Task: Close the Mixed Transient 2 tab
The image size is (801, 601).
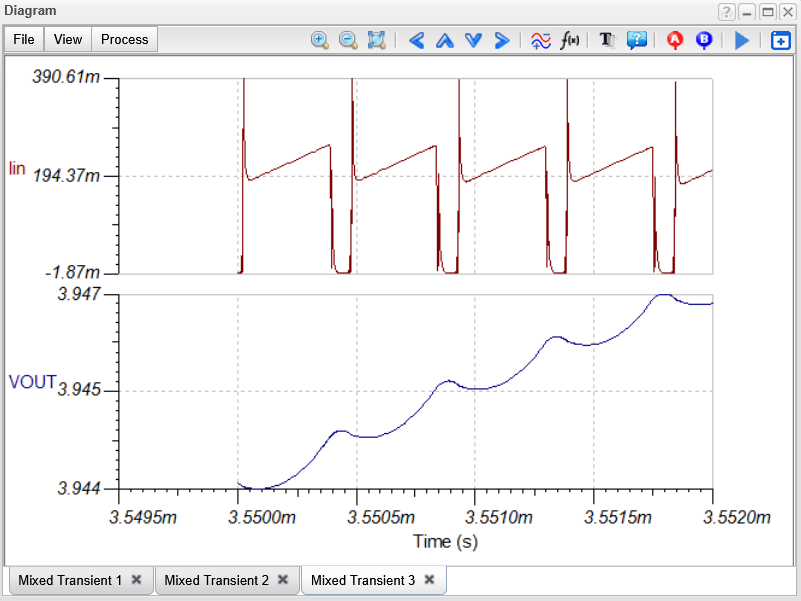Action: click(283, 580)
